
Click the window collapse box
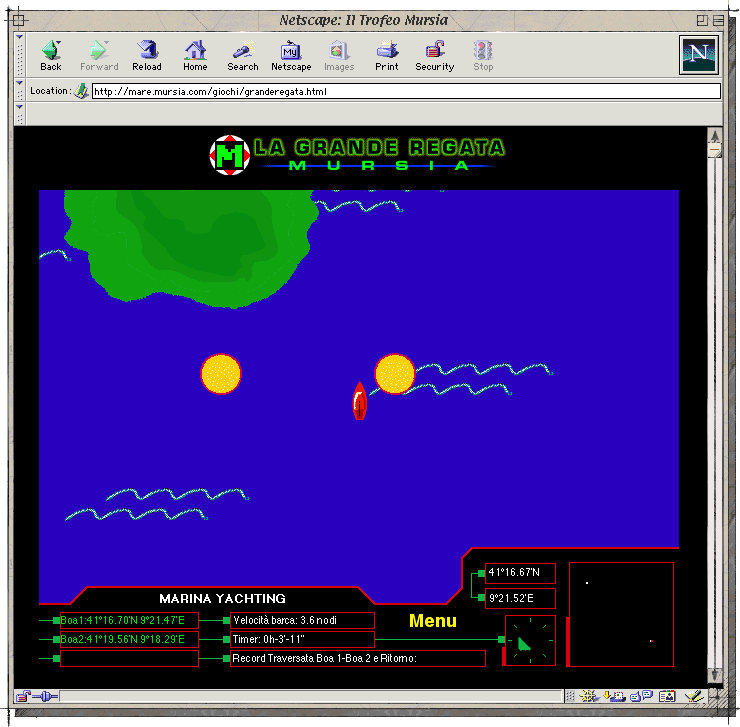(x=718, y=20)
